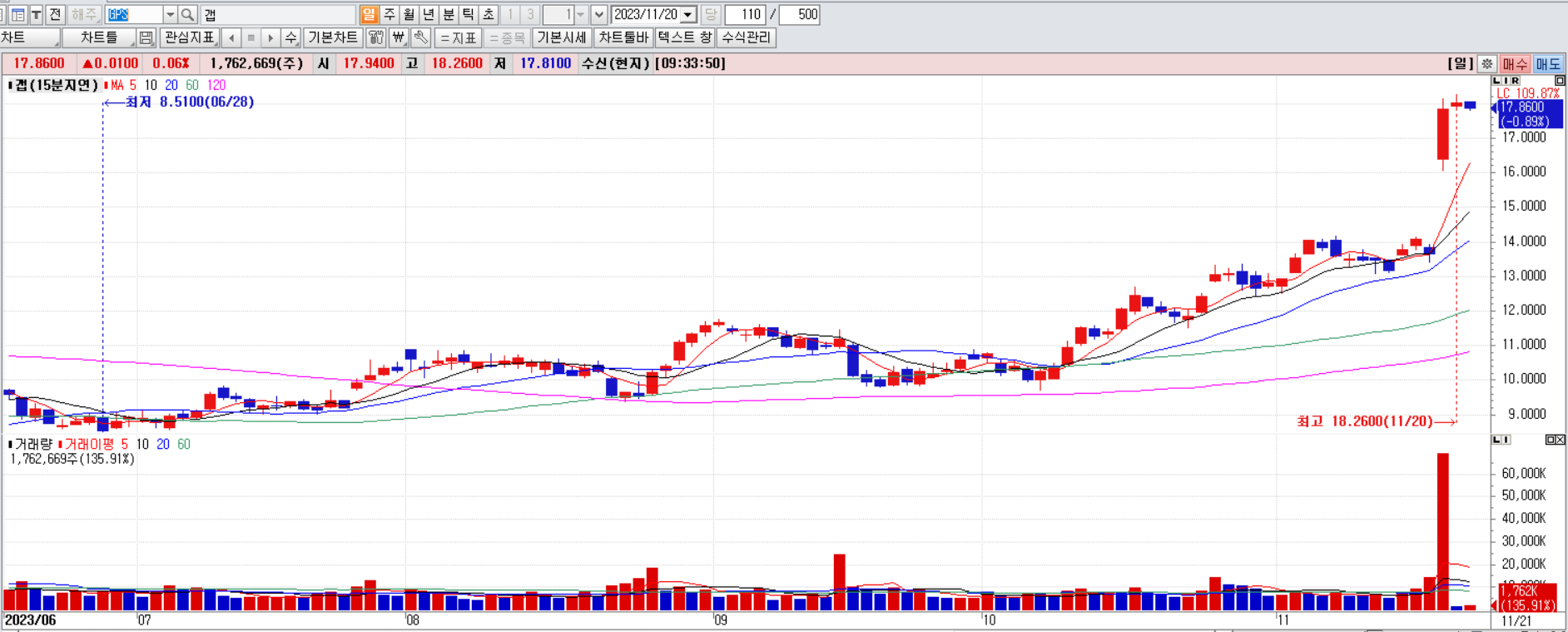Open the symbol code dropdown next to GPS
The image size is (1568, 632).
170,14
